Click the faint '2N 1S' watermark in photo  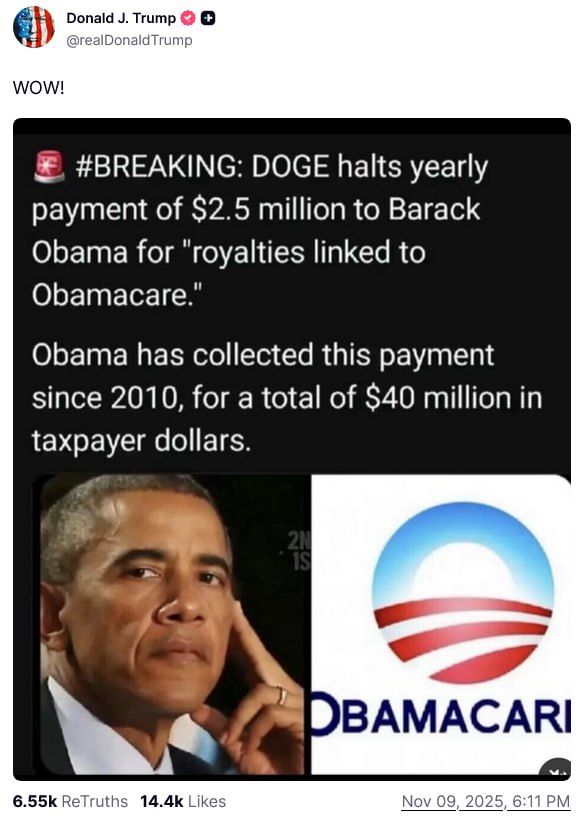tap(299, 550)
